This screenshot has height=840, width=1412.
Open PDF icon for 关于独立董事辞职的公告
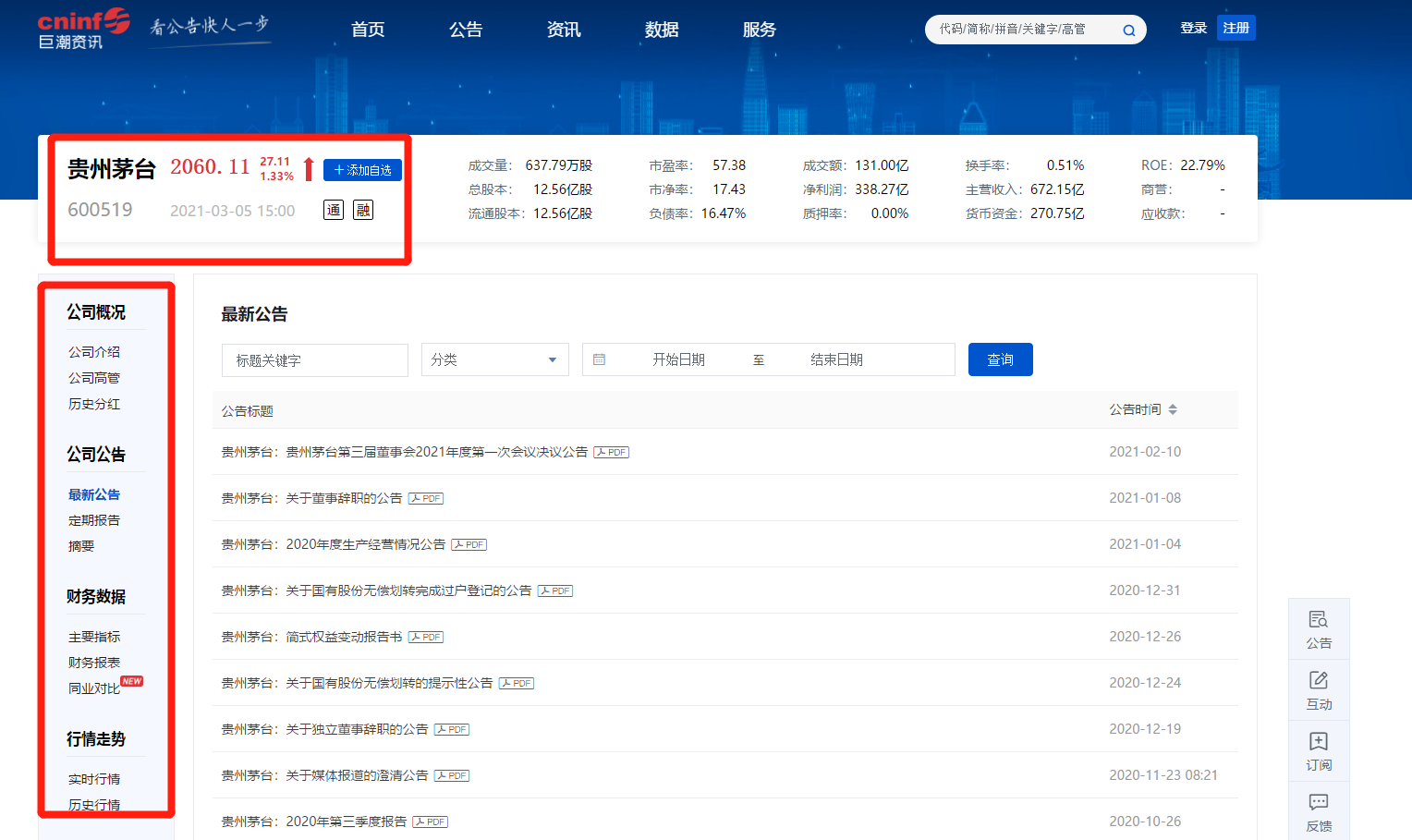tap(452, 729)
